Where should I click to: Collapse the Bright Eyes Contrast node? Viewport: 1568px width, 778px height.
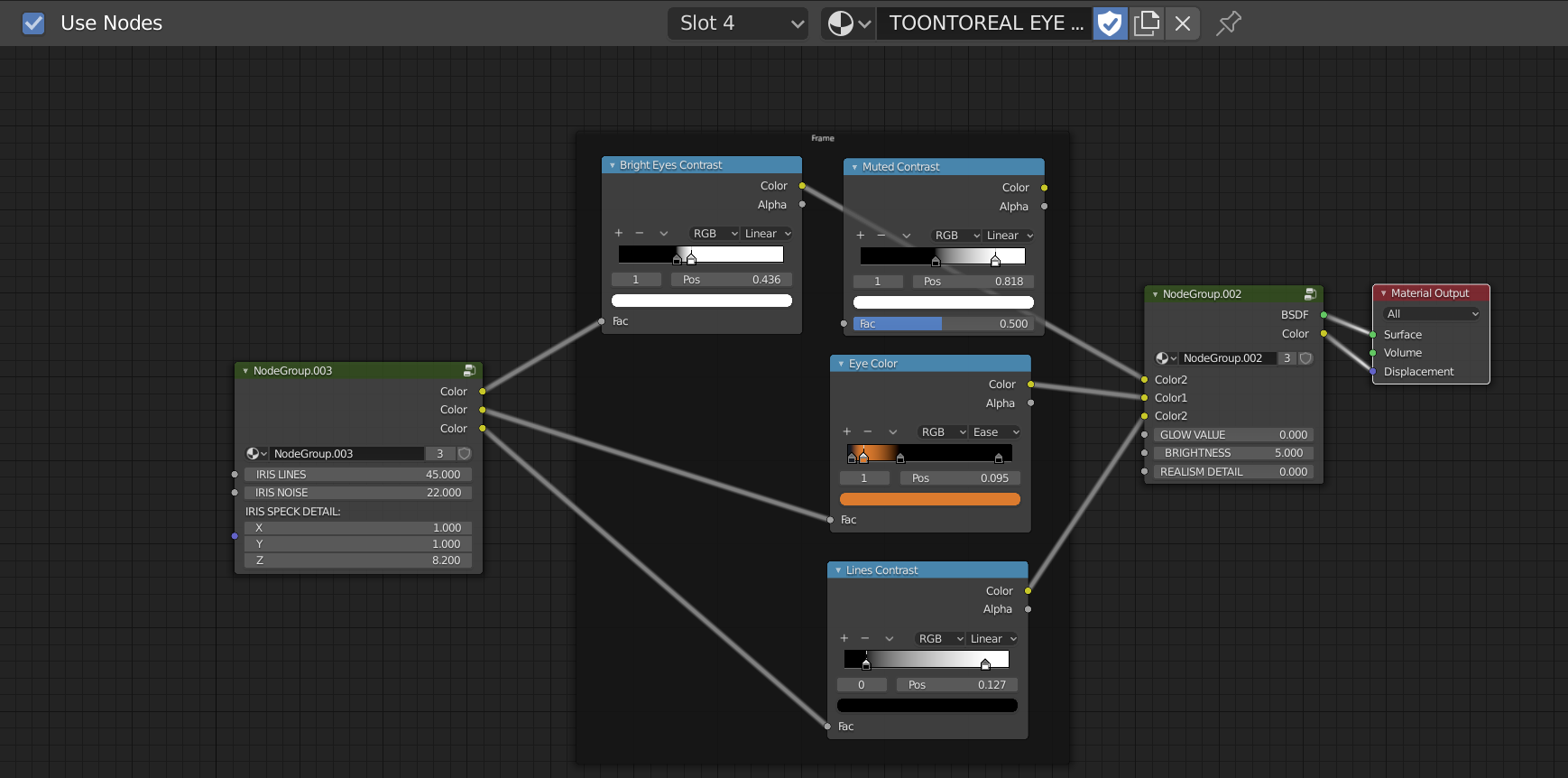tap(613, 165)
